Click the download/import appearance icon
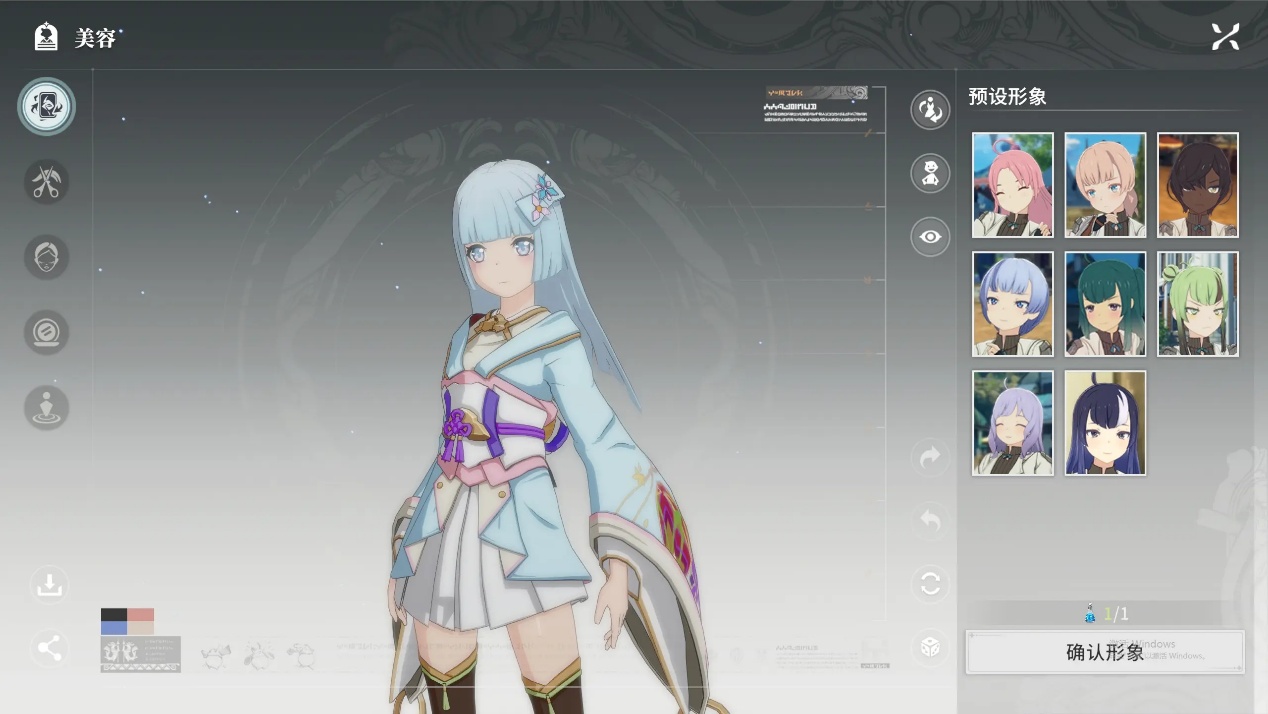Viewport: 1268px width, 714px height. pyautogui.click(x=49, y=585)
